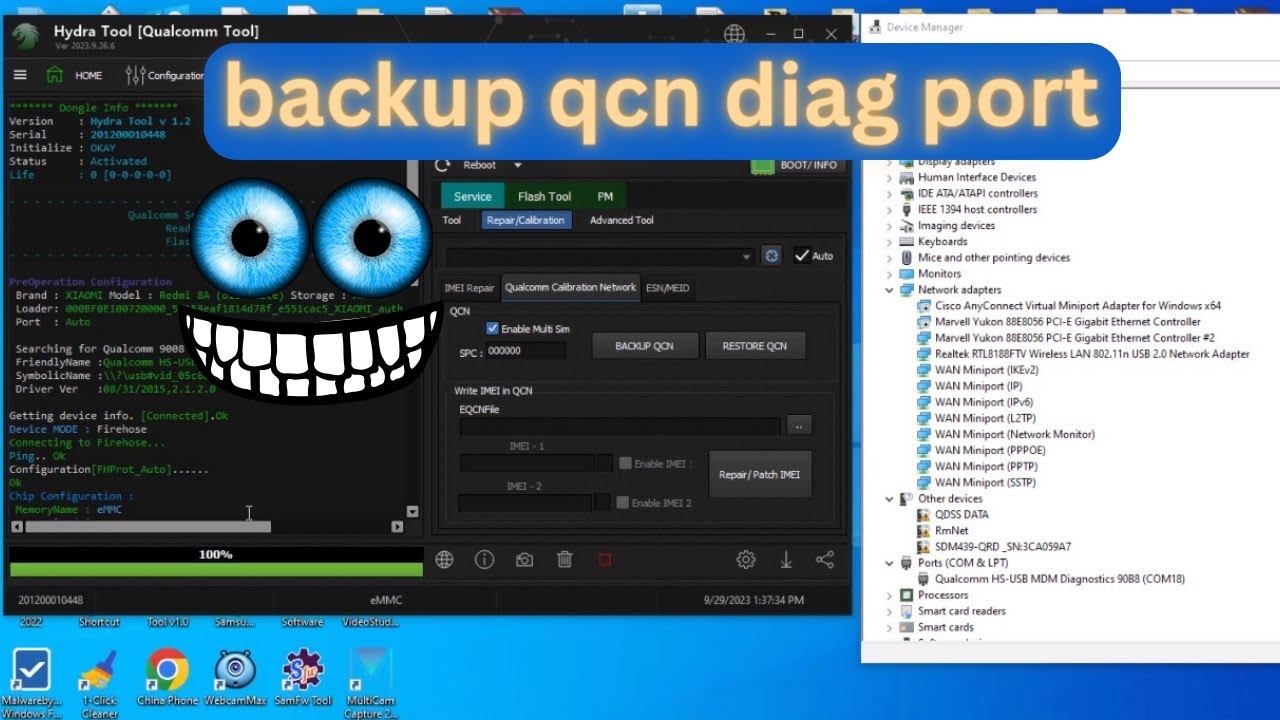
Task: Click the SPC input field
Action: tap(526, 351)
